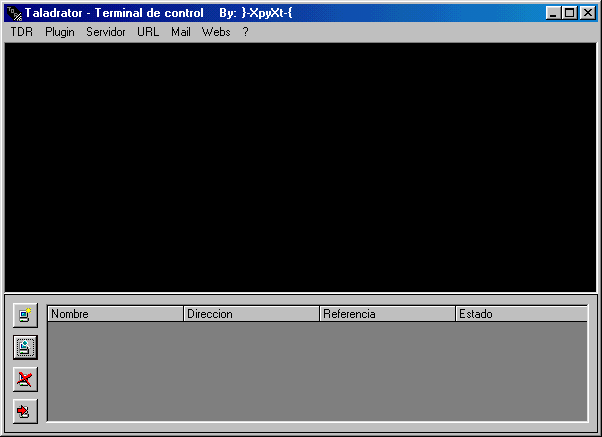The height and width of the screenshot is (437, 602).
Task: Click the add new computer icon
Action: click(25, 316)
